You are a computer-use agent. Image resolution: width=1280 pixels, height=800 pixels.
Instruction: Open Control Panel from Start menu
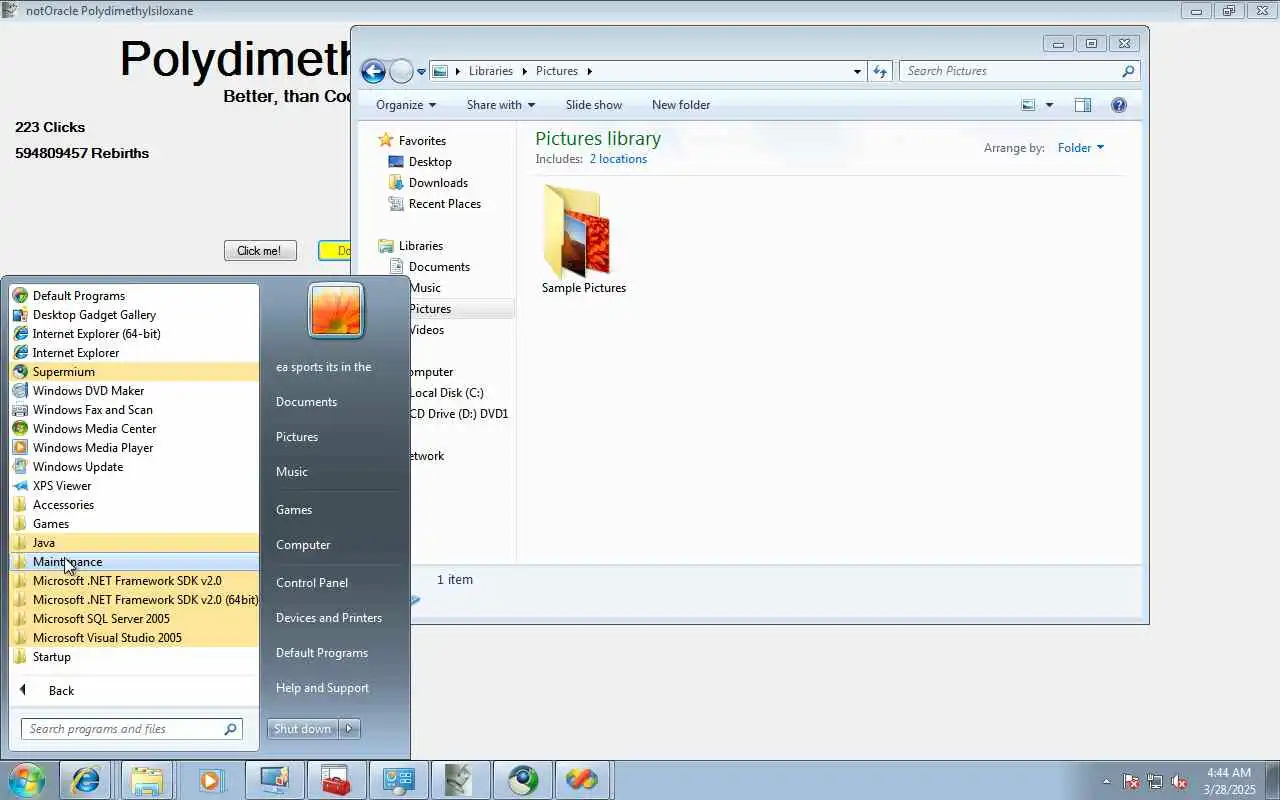coord(312,583)
